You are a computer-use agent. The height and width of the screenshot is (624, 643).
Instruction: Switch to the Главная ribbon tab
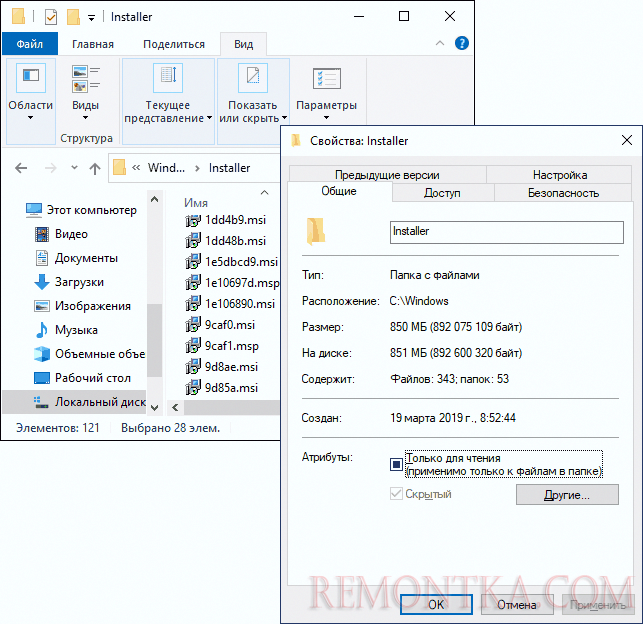pyautogui.click(x=93, y=44)
